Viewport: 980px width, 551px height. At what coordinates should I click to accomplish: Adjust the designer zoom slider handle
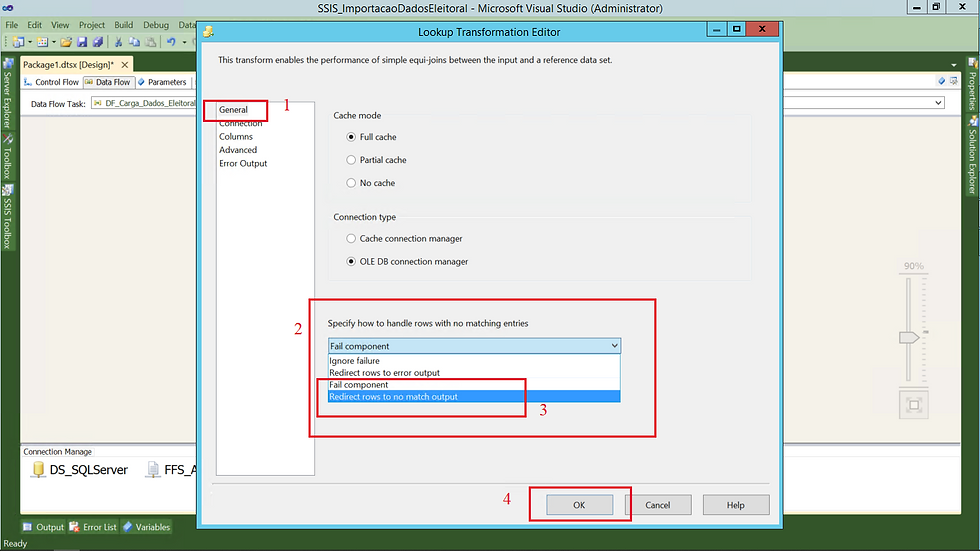pyautogui.click(x=909, y=337)
